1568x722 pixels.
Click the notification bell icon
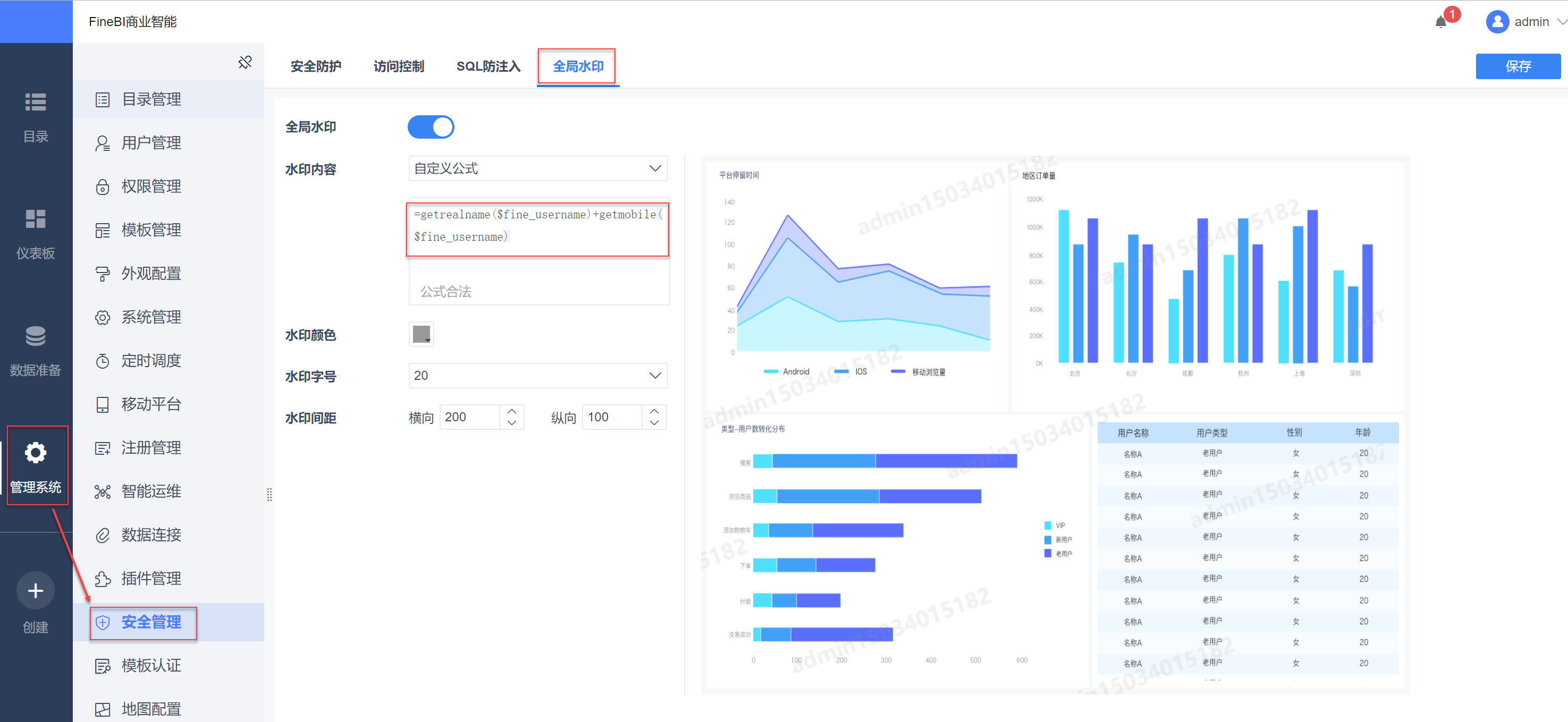point(1440,22)
